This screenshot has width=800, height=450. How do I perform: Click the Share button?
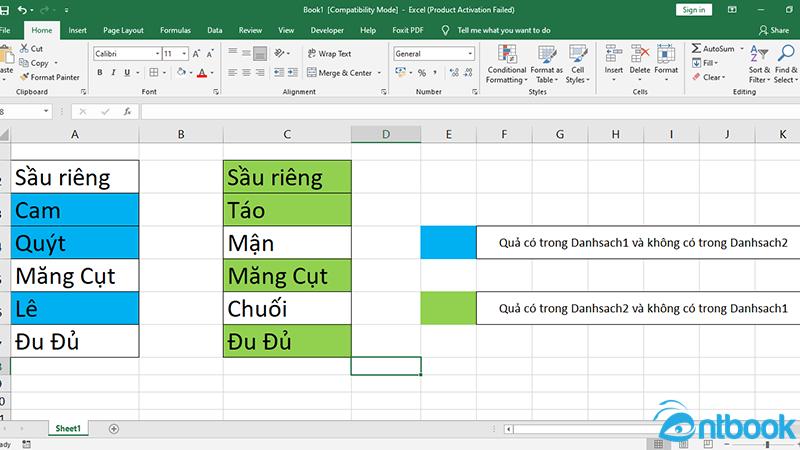pyautogui.click(x=774, y=30)
